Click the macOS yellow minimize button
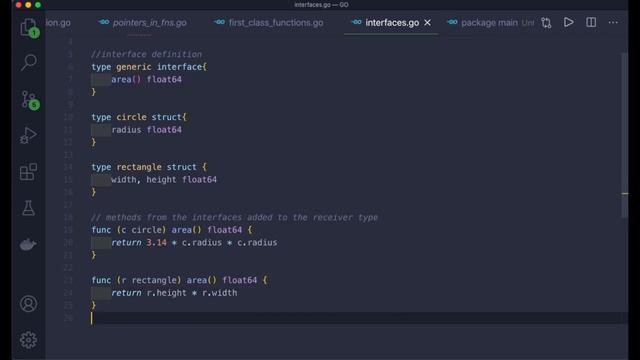This screenshot has width=640, height=360. click(x=28, y=5)
